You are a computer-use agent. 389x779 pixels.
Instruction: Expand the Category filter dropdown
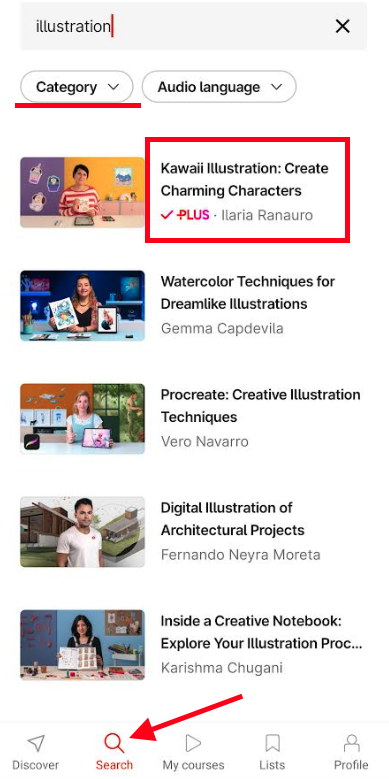pyautogui.click(x=77, y=87)
